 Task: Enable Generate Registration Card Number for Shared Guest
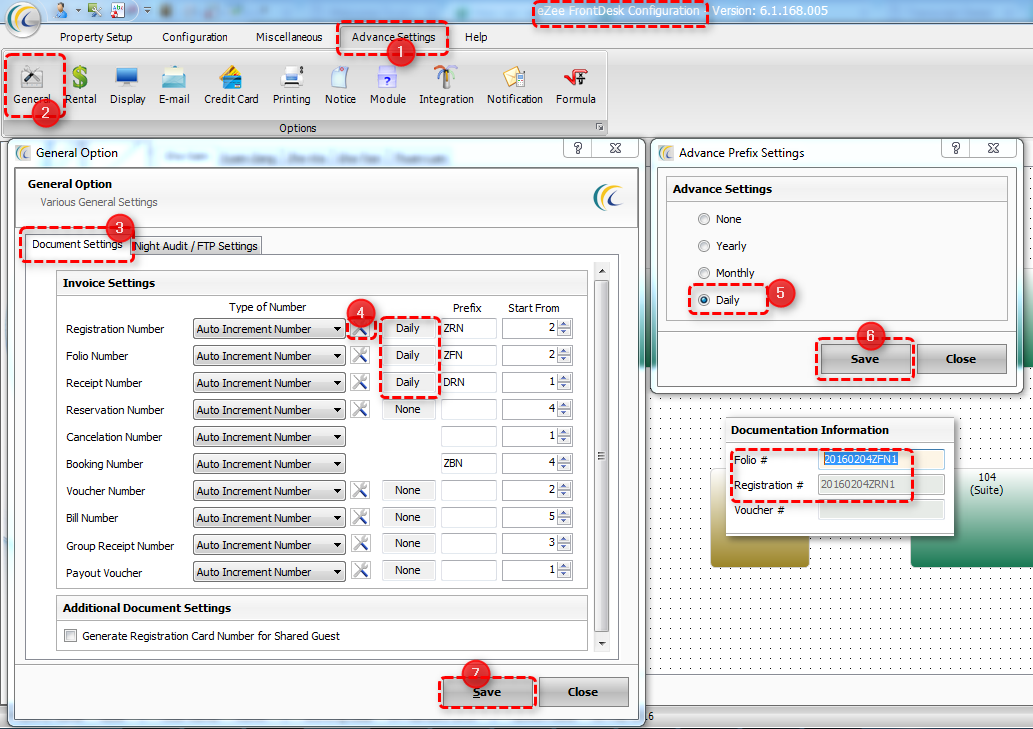70,636
